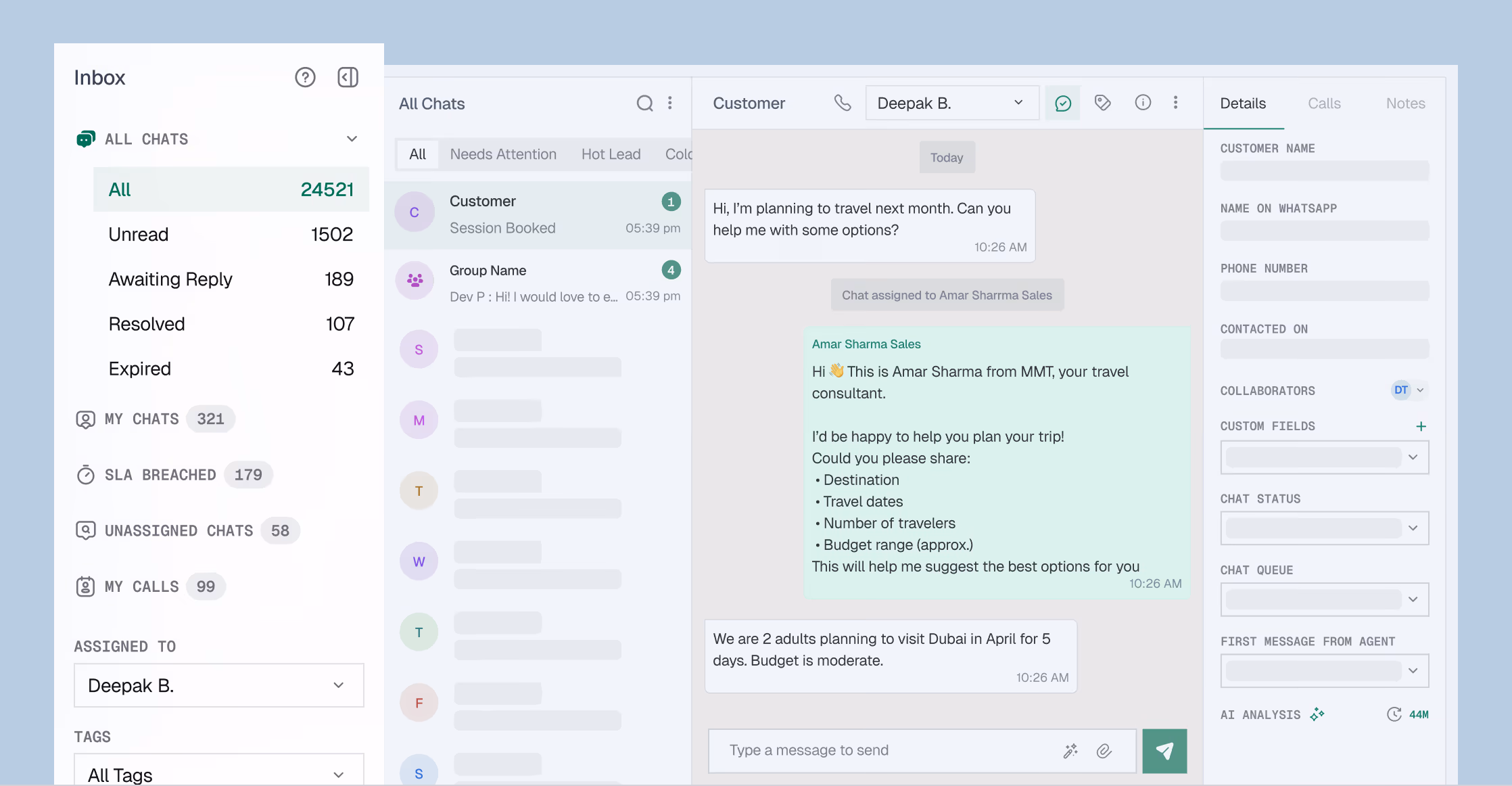Click the chat info icon
The height and width of the screenshot is (786, 1512).
1142,103
